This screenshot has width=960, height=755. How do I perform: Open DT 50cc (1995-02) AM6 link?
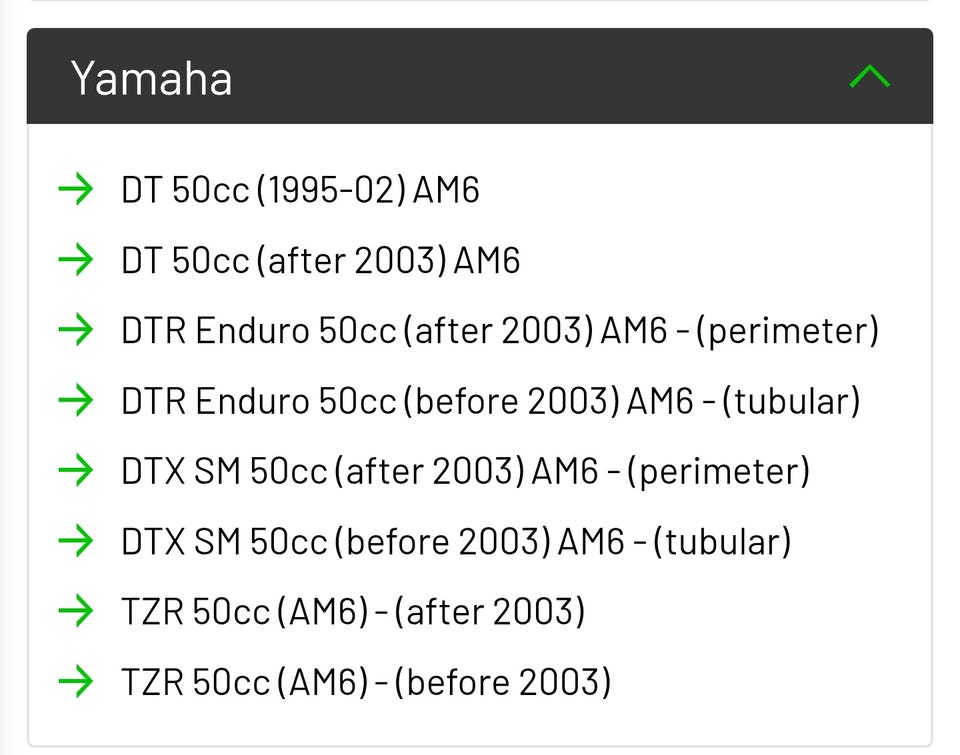click(x=300, y=190)
